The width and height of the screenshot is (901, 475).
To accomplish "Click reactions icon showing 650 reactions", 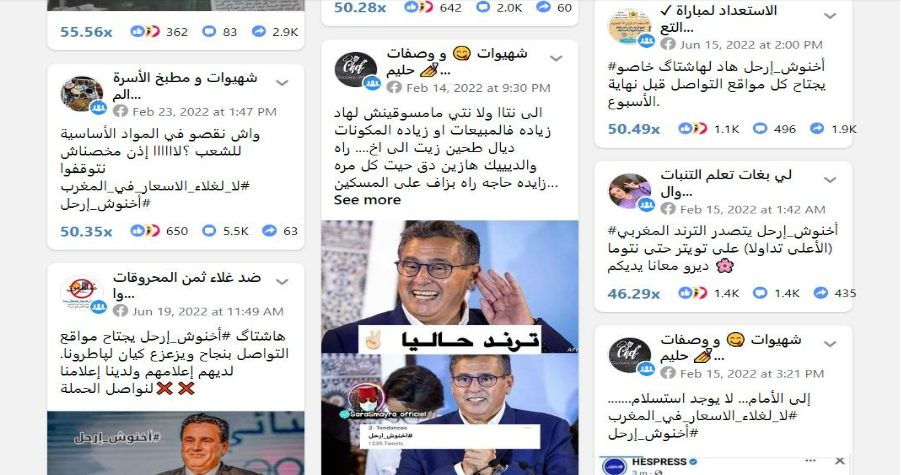I will (145, 231).
